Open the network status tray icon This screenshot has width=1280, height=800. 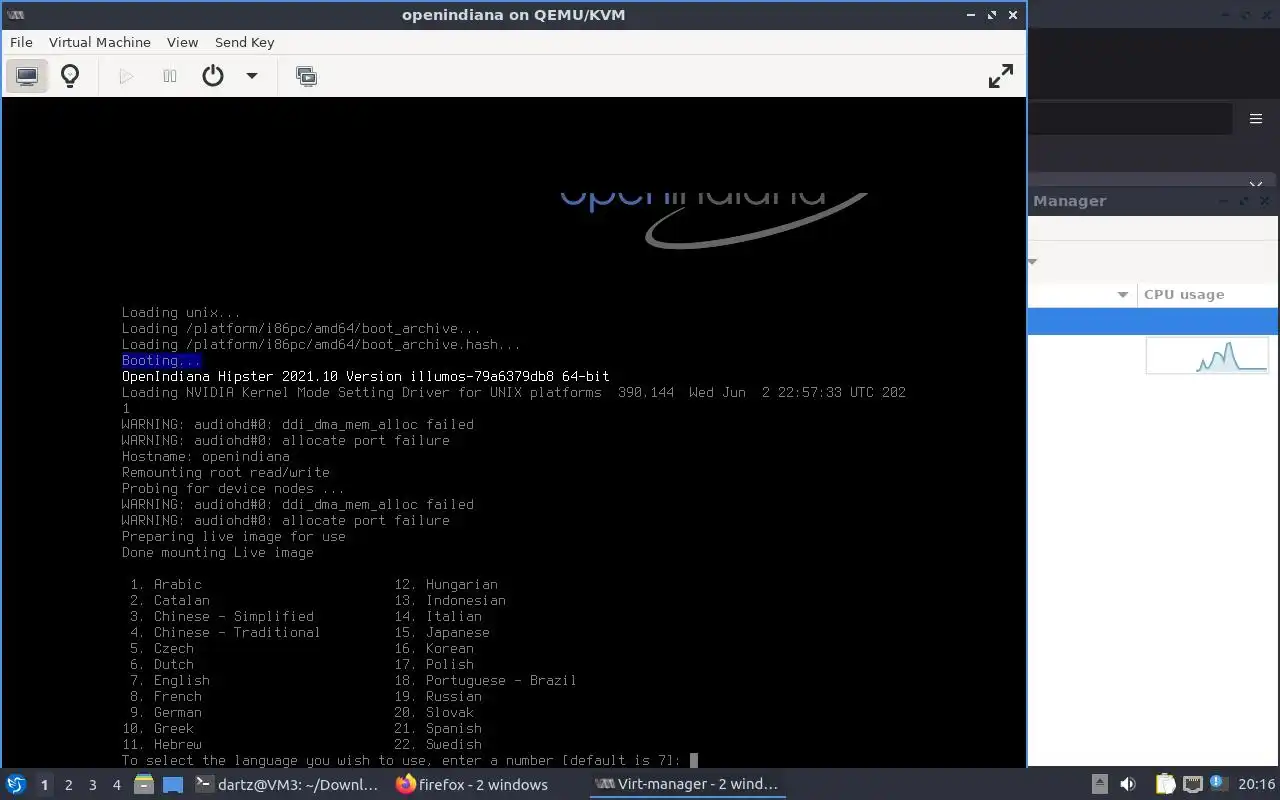[1192, 784]
